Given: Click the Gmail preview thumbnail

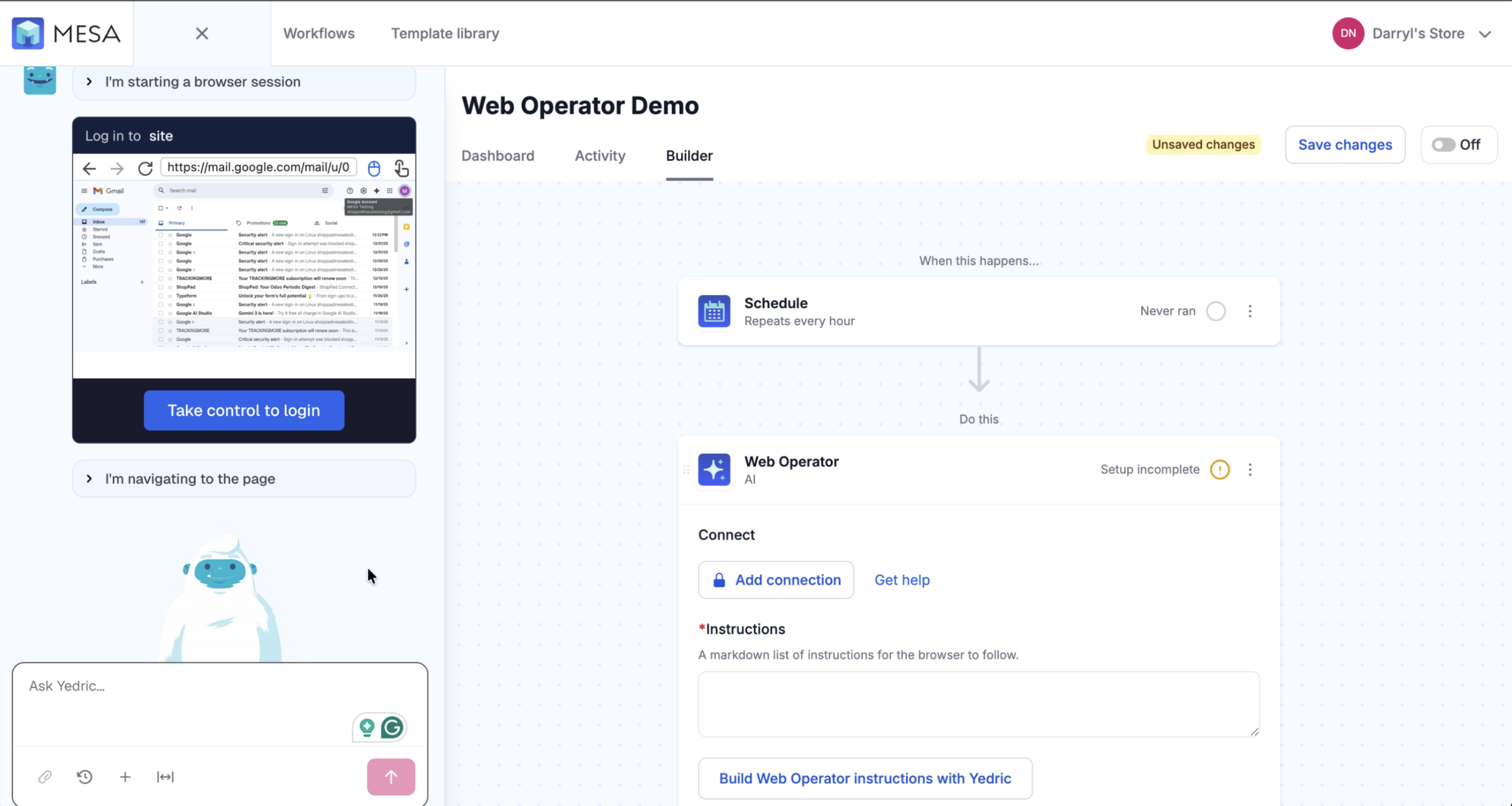Looking at the screenshot, I should [x=244, y=267].
